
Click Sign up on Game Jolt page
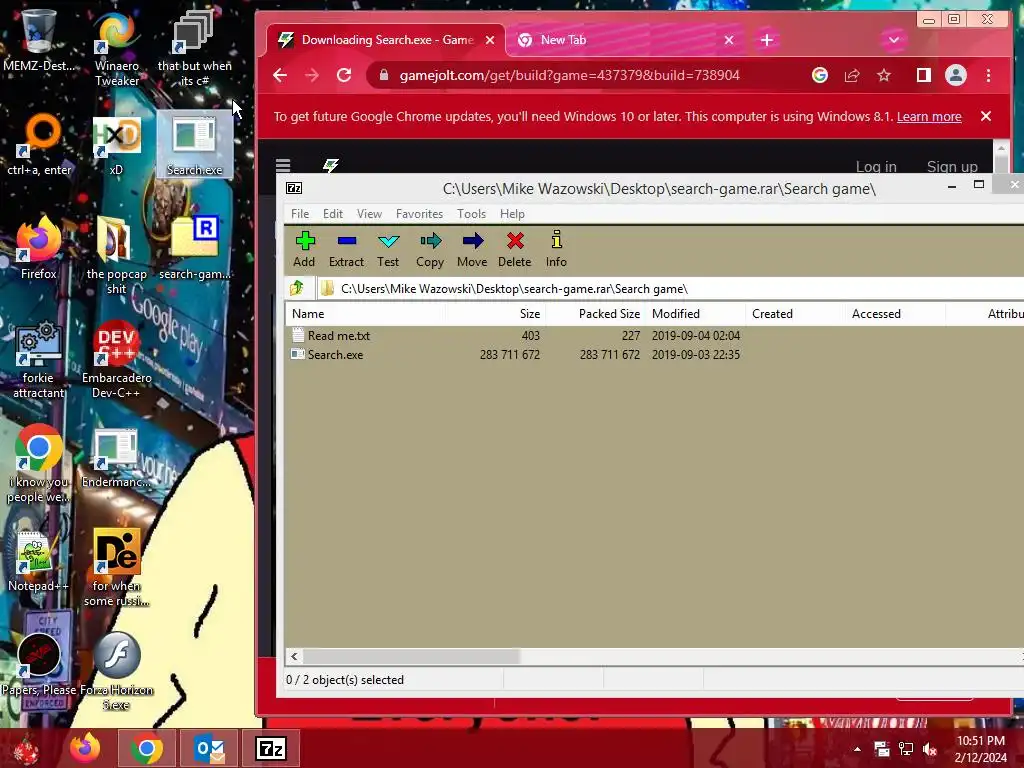coord(952,167)
